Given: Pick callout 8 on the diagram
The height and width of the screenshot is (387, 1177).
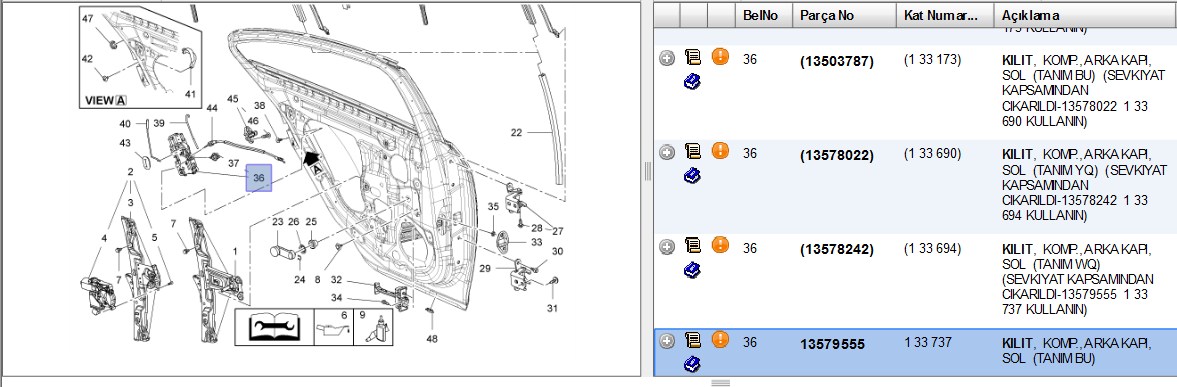Looking at the screenshot, I should 318,279.
